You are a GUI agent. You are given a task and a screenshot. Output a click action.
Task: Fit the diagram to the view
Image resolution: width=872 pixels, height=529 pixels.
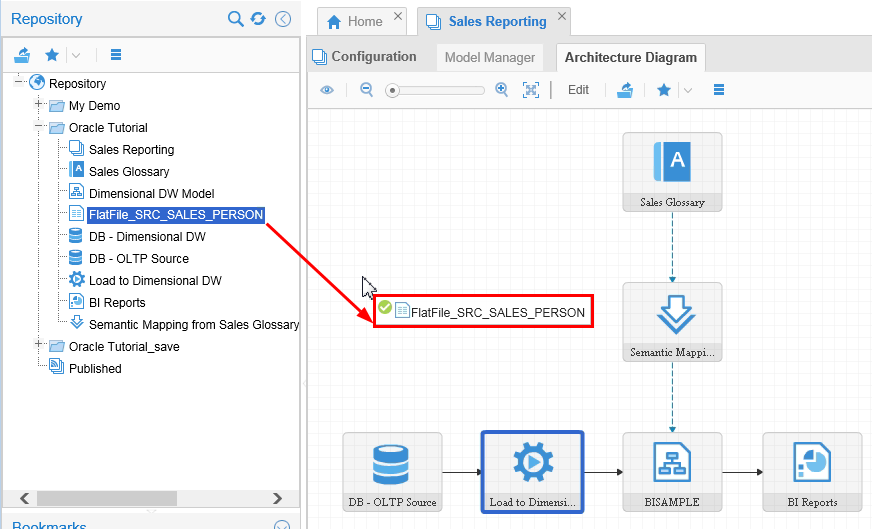coord(531,90)
